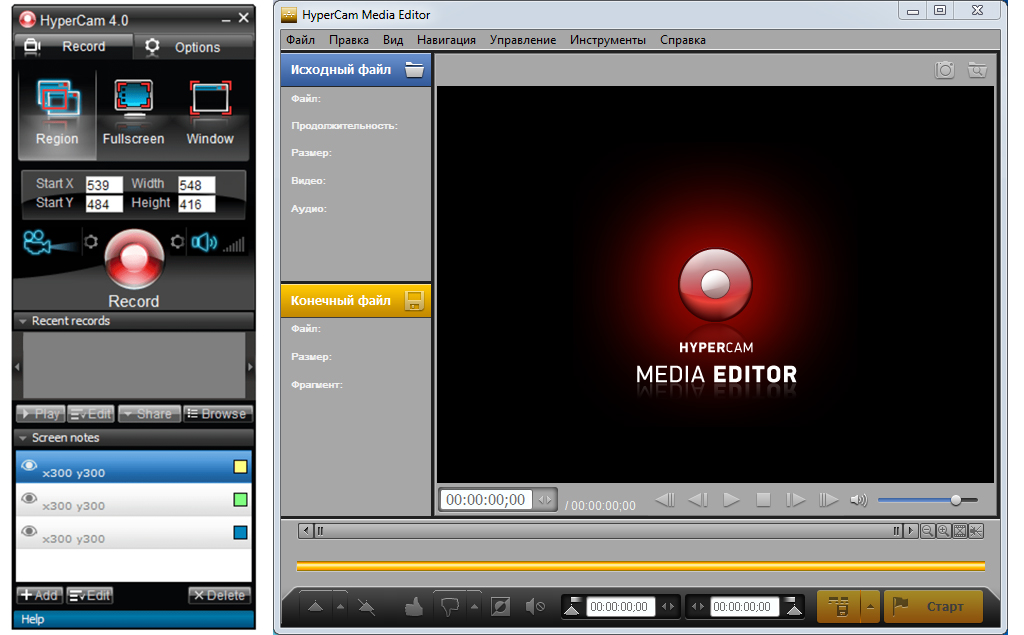
Task: Click the Start X input field
Action: tap(104, 184)
